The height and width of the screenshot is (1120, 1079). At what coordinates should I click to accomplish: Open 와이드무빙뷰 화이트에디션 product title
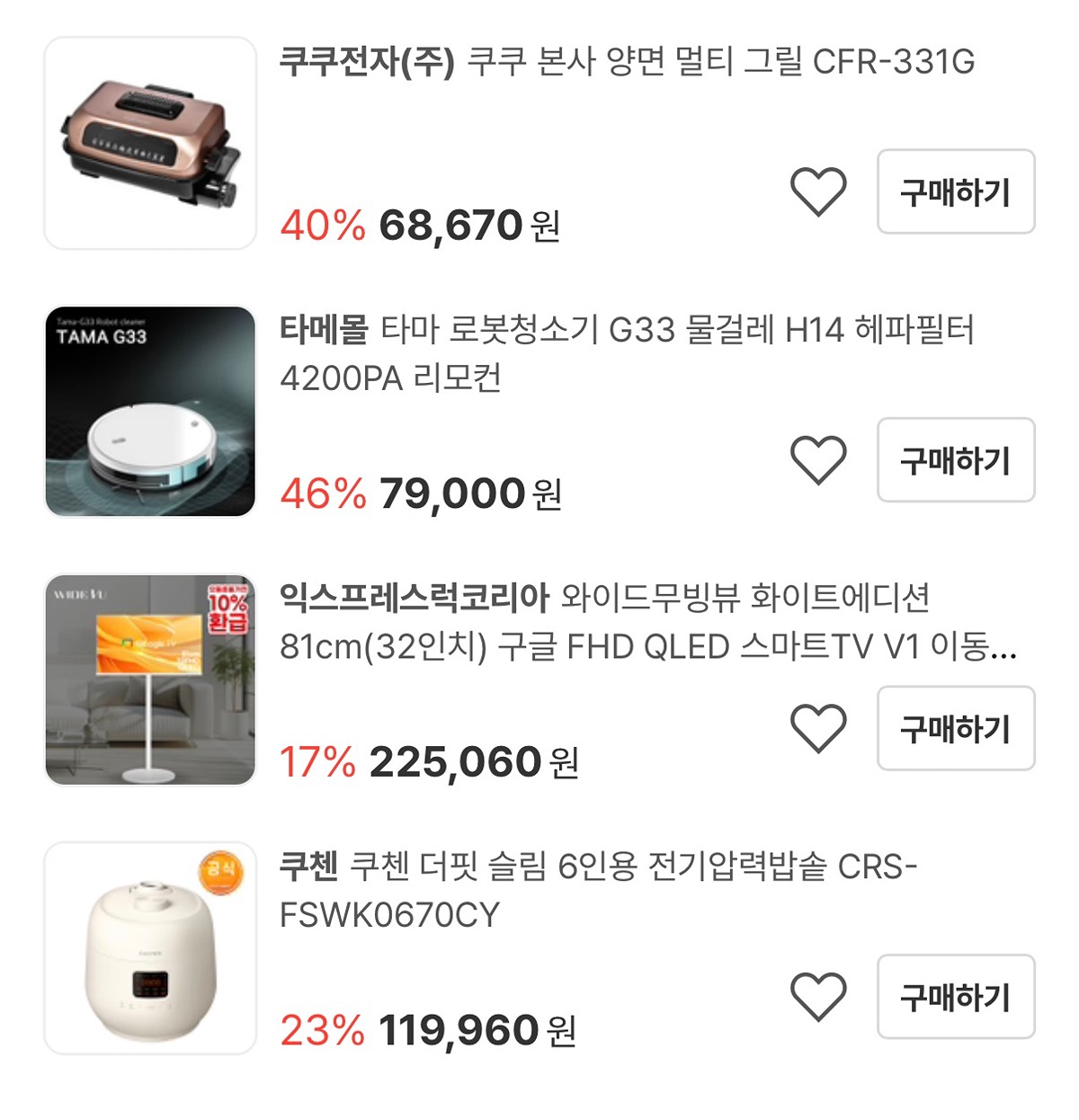(648, 622)
